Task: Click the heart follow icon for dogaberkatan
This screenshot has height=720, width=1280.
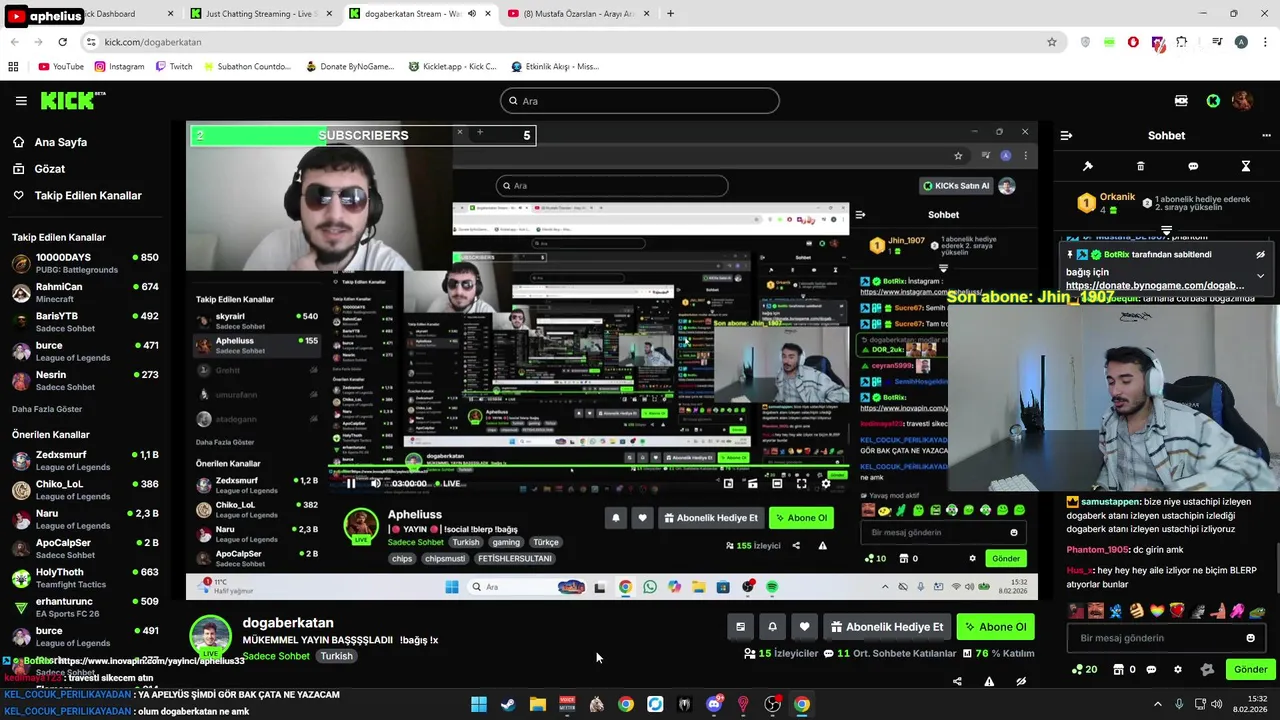Action: 804,627
